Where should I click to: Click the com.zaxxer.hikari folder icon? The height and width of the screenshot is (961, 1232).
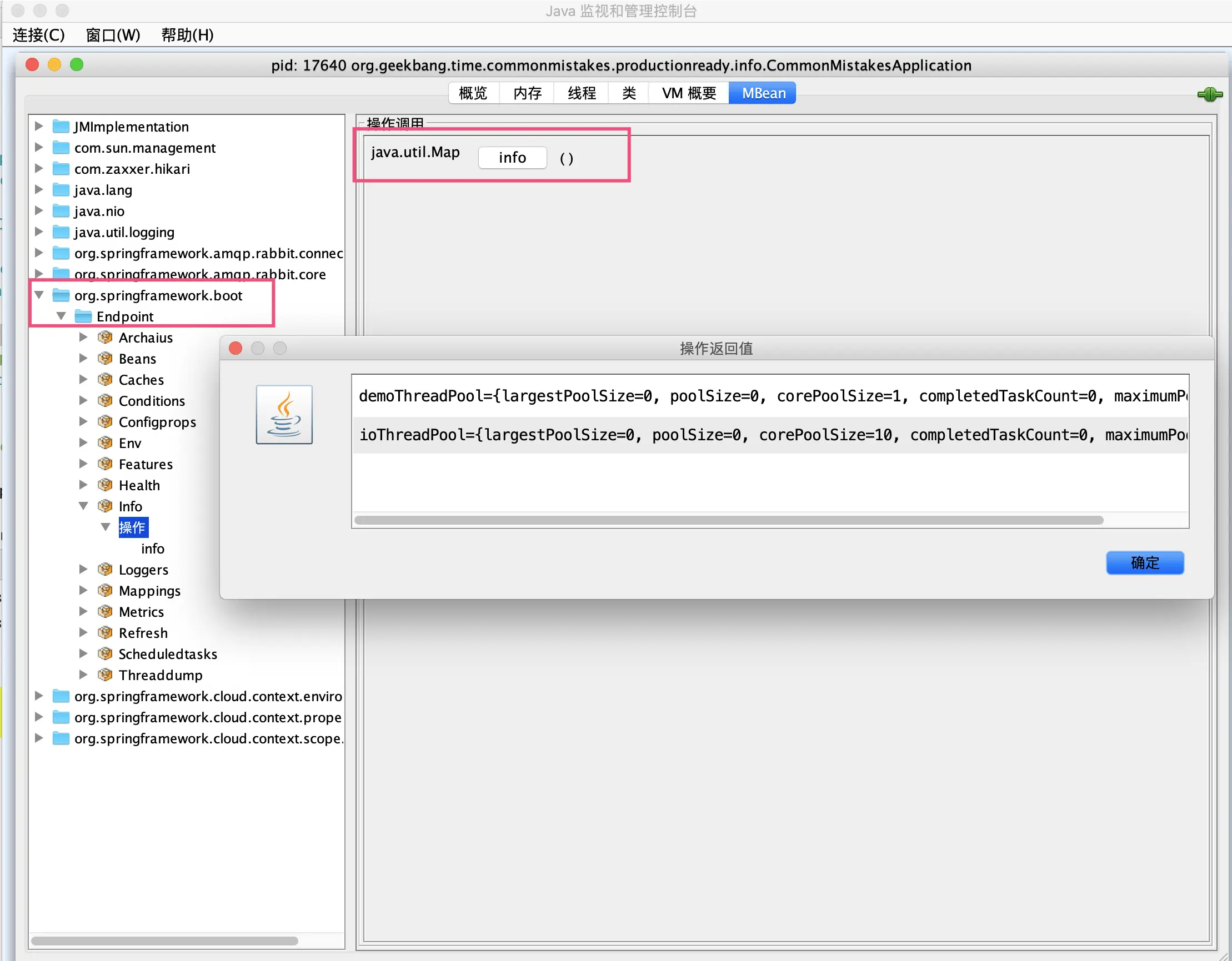(x=61, y=169)
